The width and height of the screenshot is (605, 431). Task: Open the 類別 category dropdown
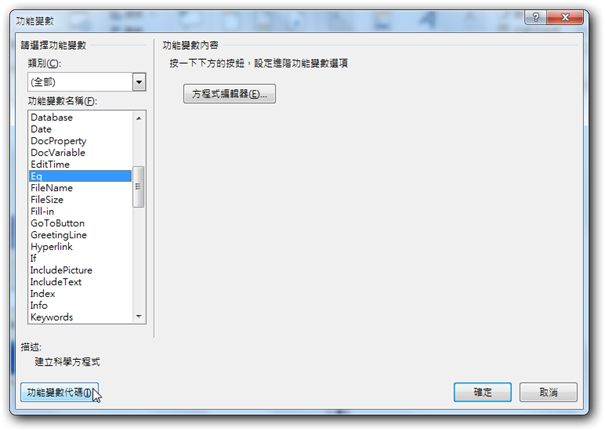click(x=139, y=82)
